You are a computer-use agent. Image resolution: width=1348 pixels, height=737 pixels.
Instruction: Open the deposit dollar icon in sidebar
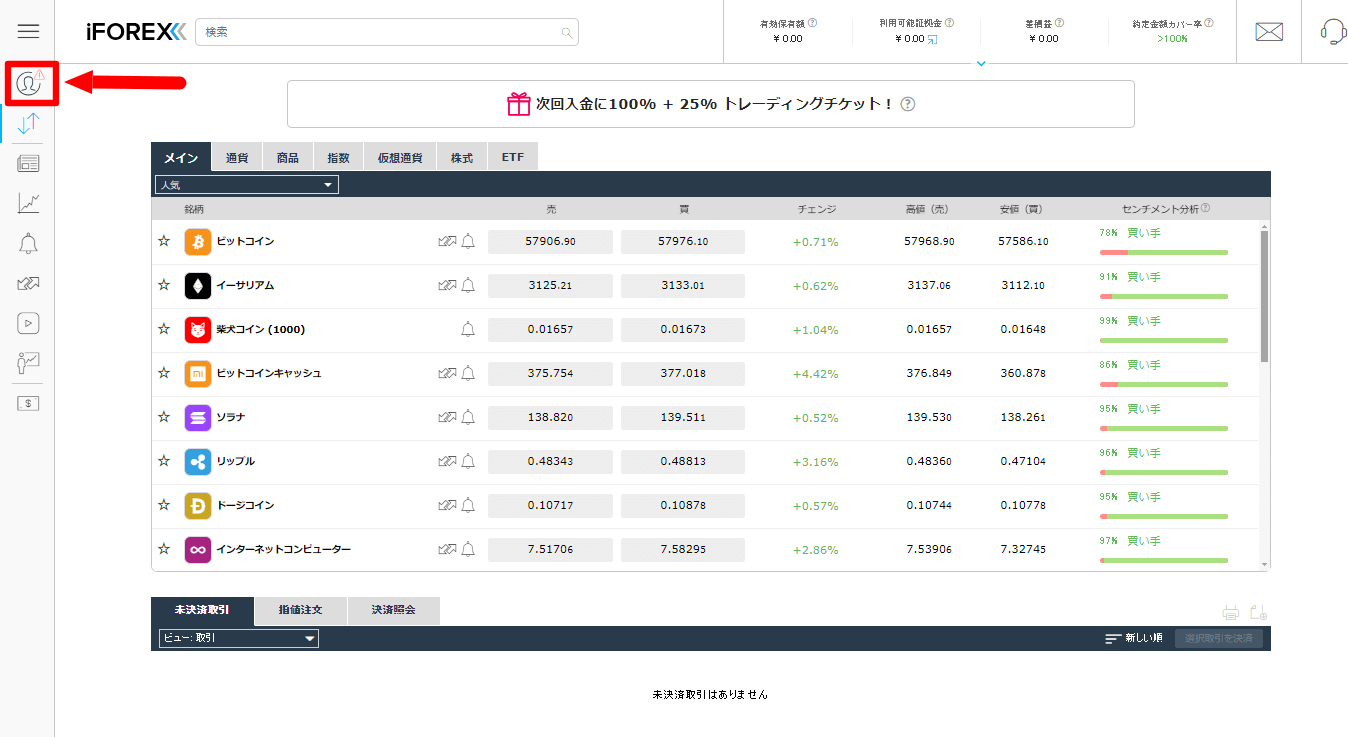click(29, 403)
